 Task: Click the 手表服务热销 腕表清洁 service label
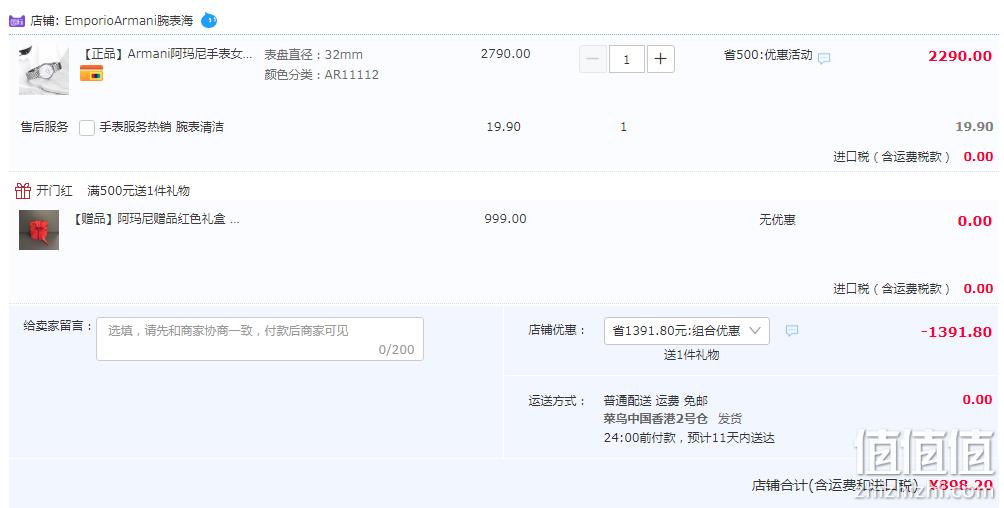161,127
